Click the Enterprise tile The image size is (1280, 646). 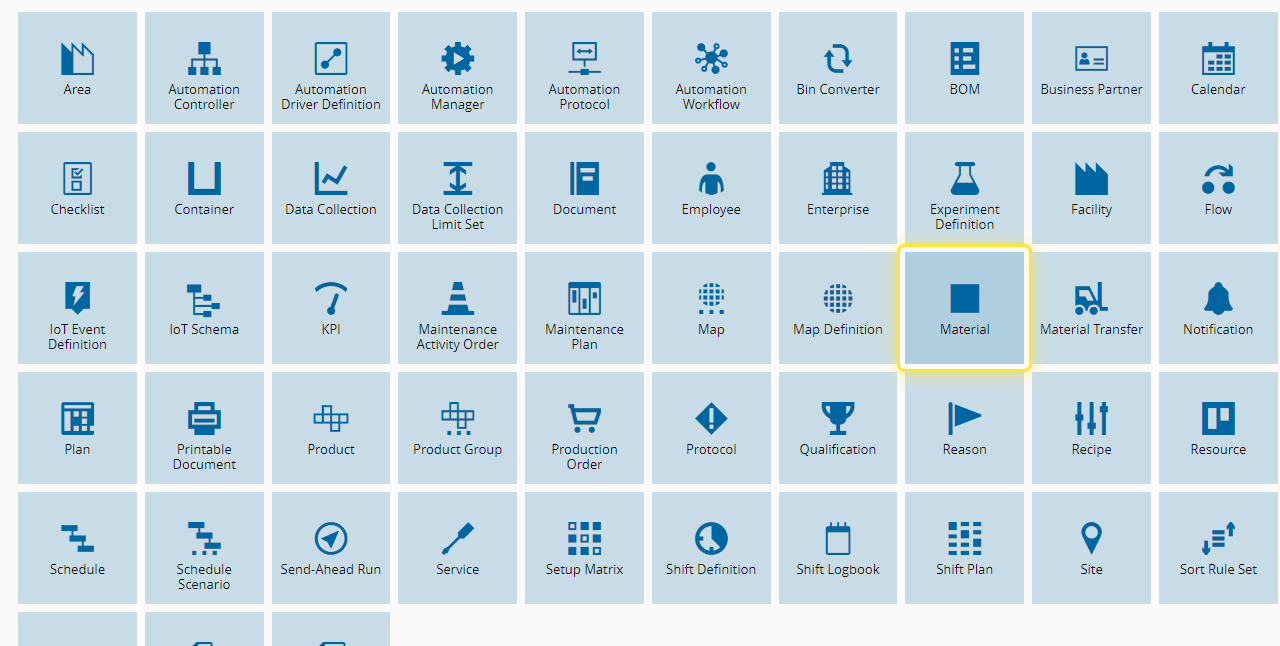point(838,188)
